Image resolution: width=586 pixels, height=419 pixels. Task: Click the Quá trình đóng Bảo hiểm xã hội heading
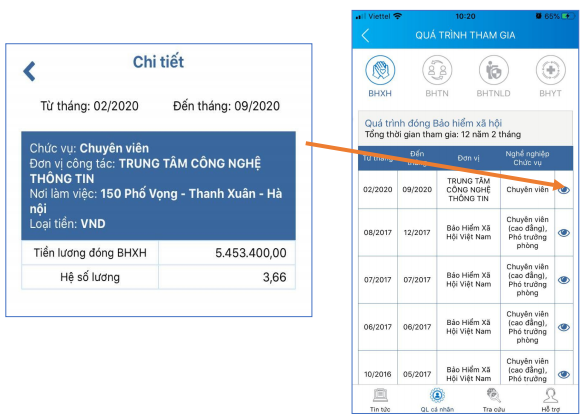[x=433, y=123]
